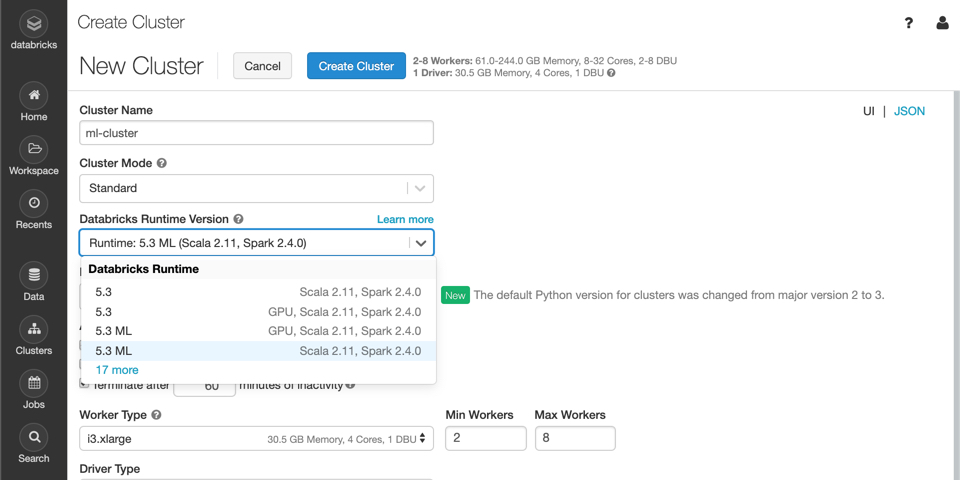Open Jobs from the sidebar
Viewport: 960px width, 480px height.
click(34, 391)
